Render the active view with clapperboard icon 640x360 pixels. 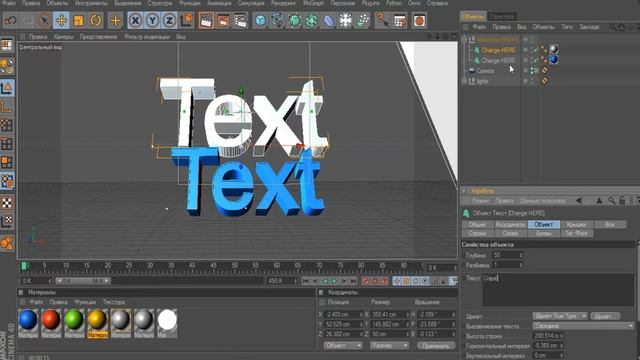pos(207,20)
